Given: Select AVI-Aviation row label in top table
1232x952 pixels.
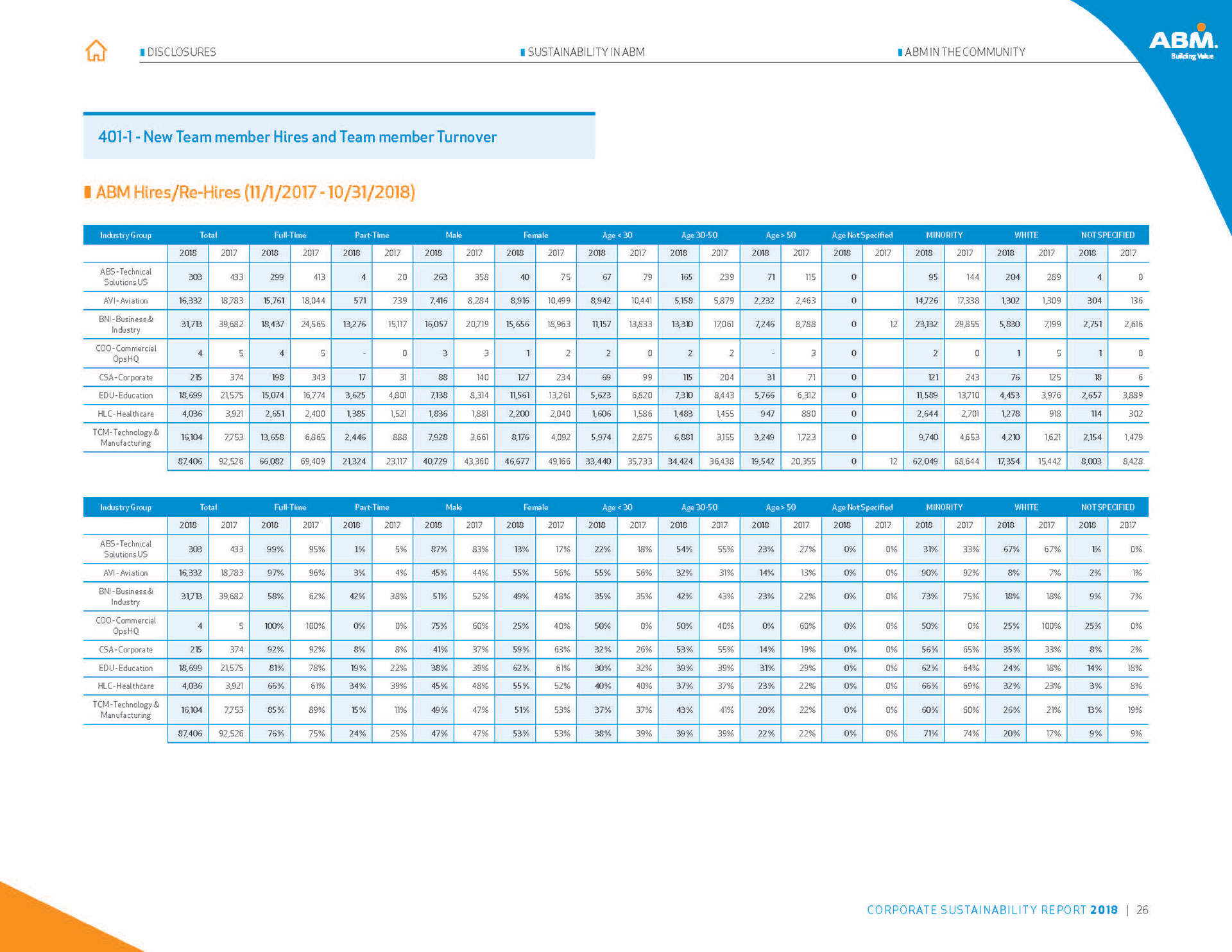Looking at the screenshot, I should (x=126, y=300).
